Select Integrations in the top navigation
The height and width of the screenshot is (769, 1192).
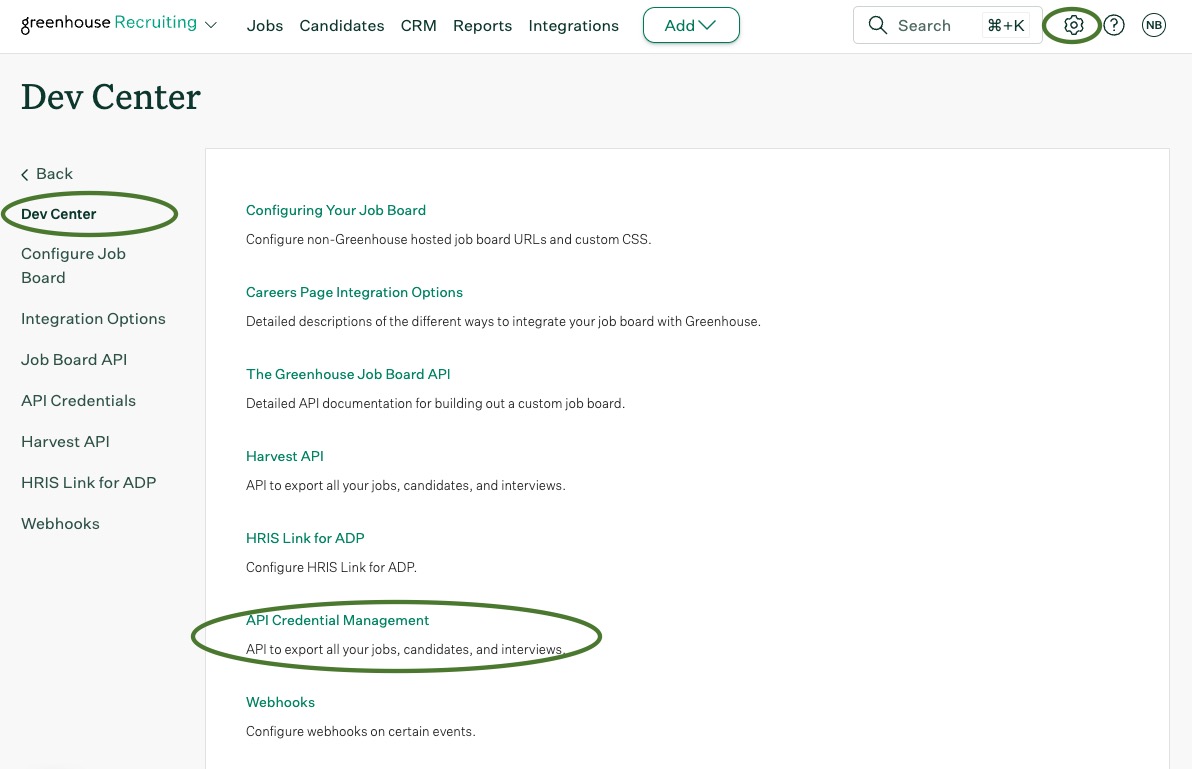coord(573,26)
